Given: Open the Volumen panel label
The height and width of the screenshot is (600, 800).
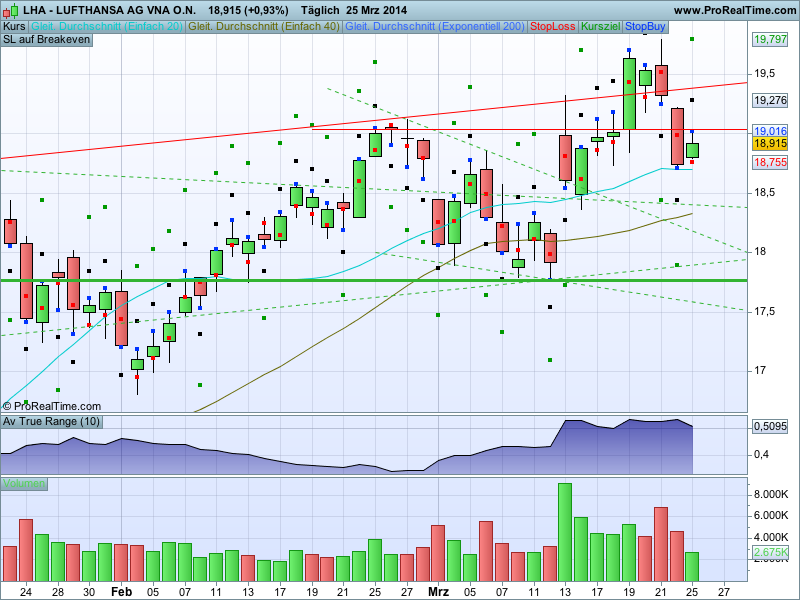Looking at the screenshot, I should [24, 484].
